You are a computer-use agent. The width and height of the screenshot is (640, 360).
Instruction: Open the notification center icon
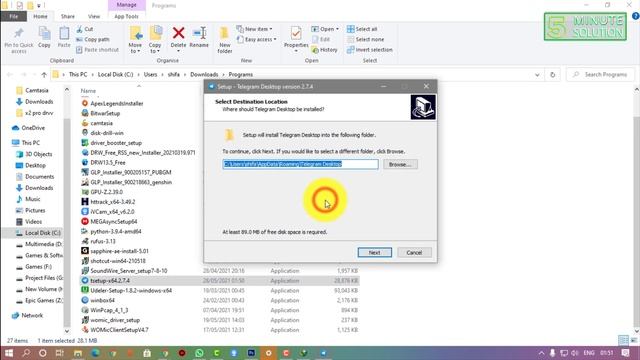coord(626,353)
